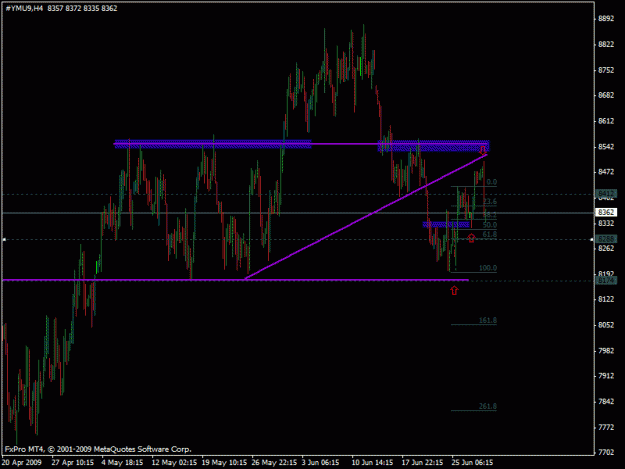Click the 7912 price axis label
625x469 pixels.
click(606, 376)
